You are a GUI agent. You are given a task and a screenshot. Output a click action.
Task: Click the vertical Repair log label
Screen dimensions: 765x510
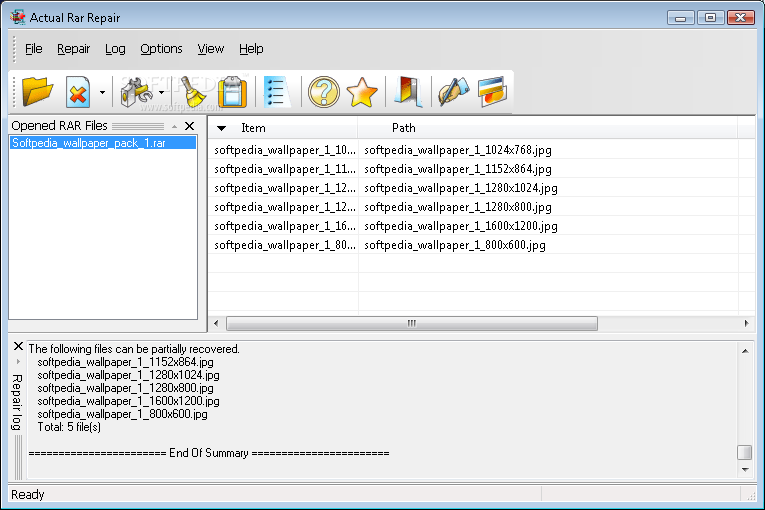17,402
